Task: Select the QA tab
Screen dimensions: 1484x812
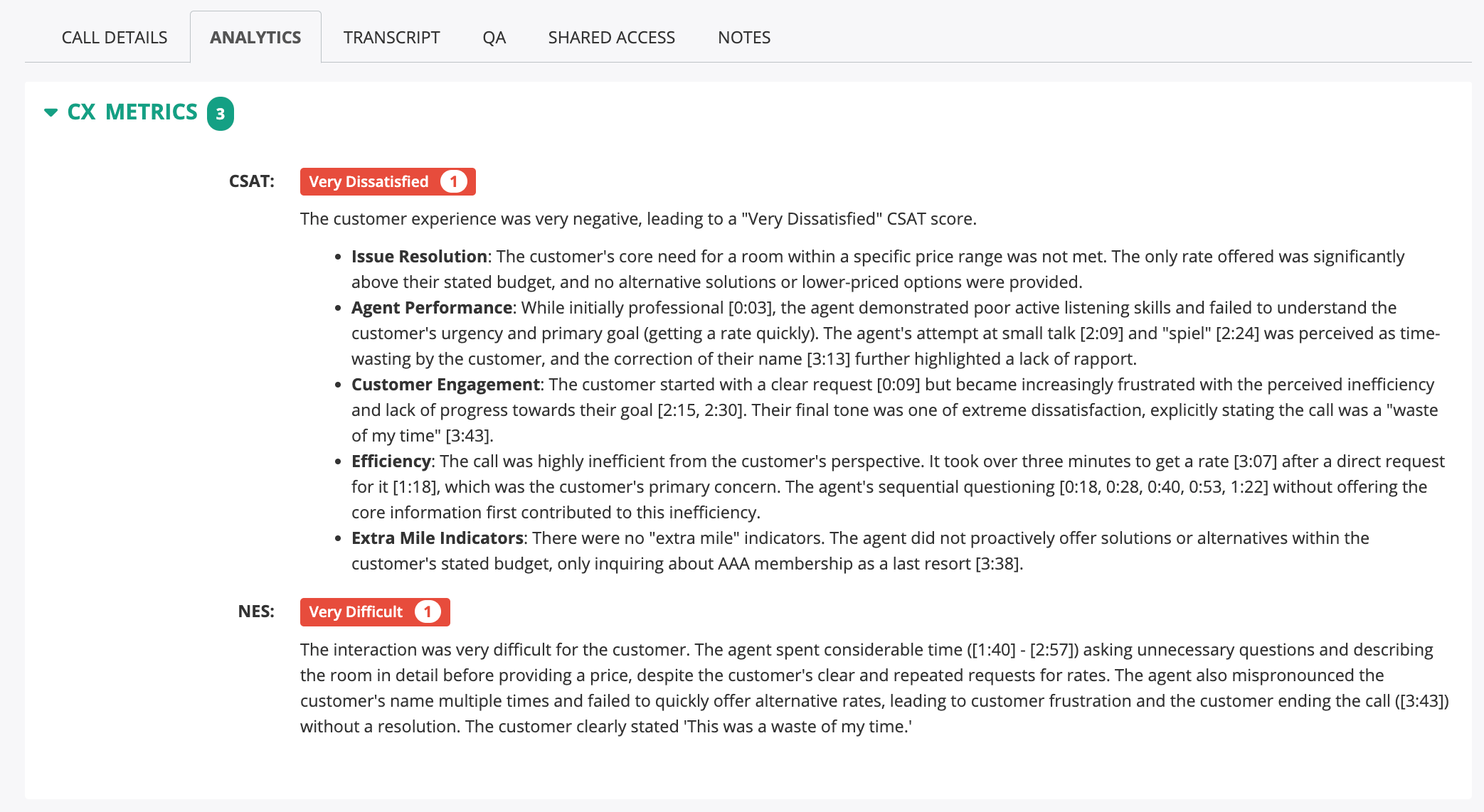Action: click(494, 38)
